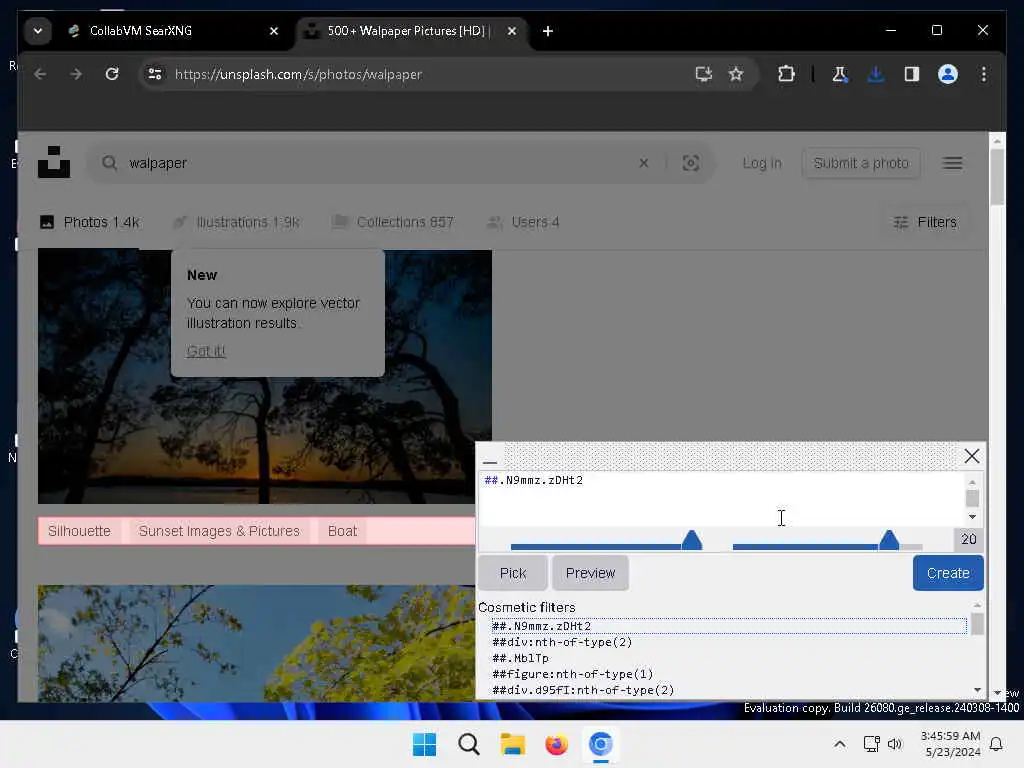The height and width of the screenshot is (768, 1024).
Task: Open the tab search dropdown arrow
Action: click(38, 31)
